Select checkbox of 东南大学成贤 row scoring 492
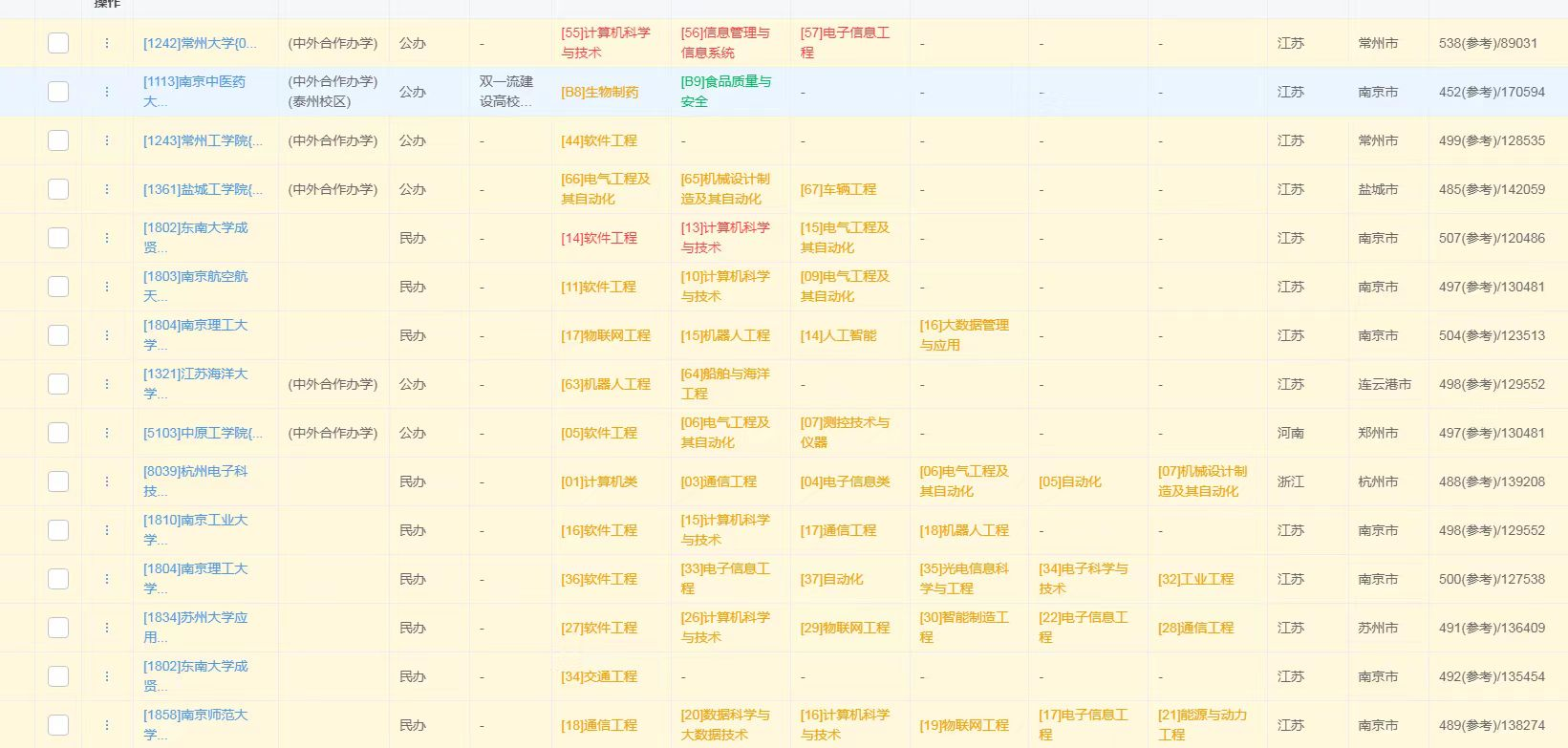The image size is (1568, 748). click(58, 676)
